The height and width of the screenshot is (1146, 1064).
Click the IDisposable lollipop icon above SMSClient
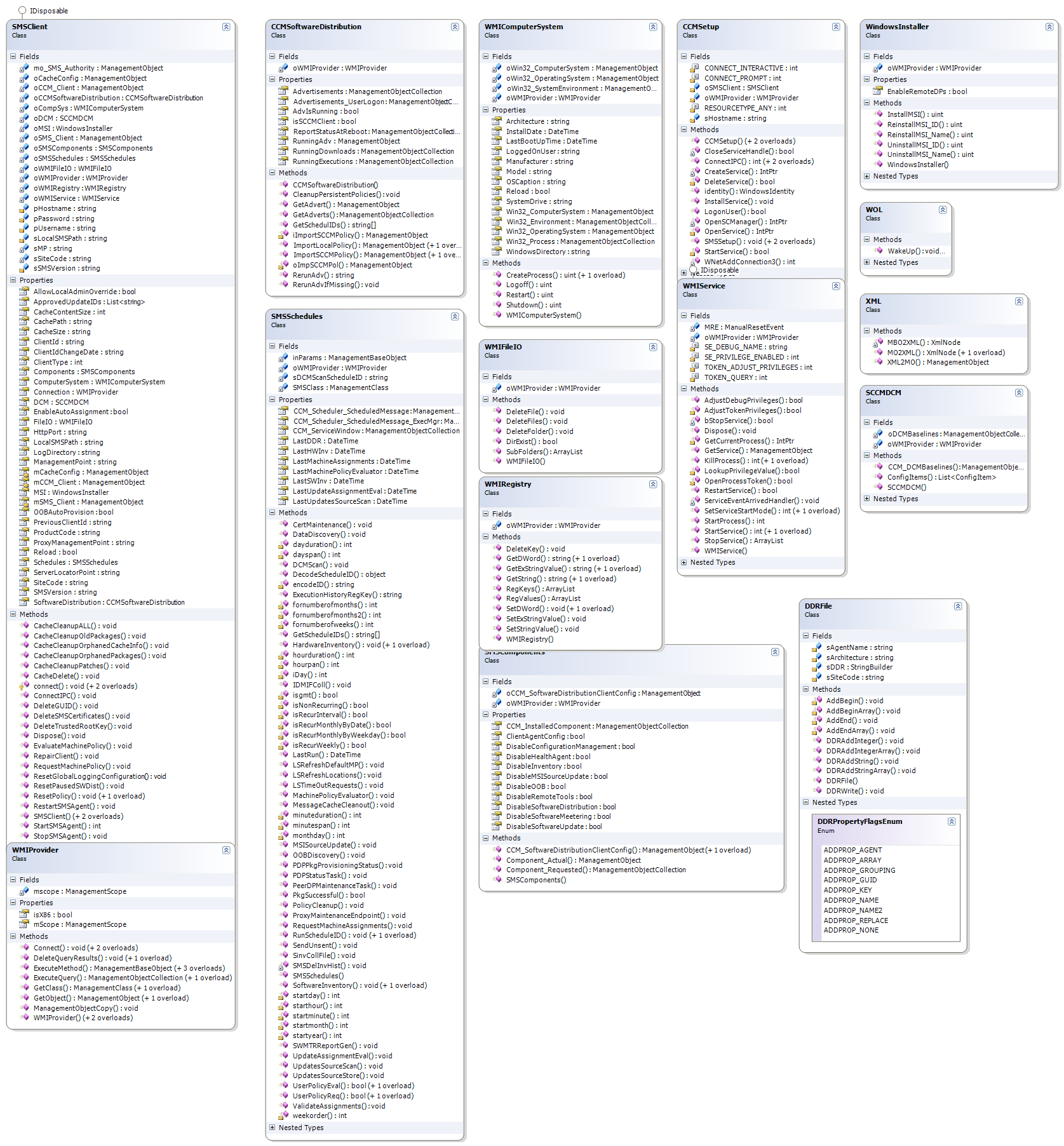[22, 11]
